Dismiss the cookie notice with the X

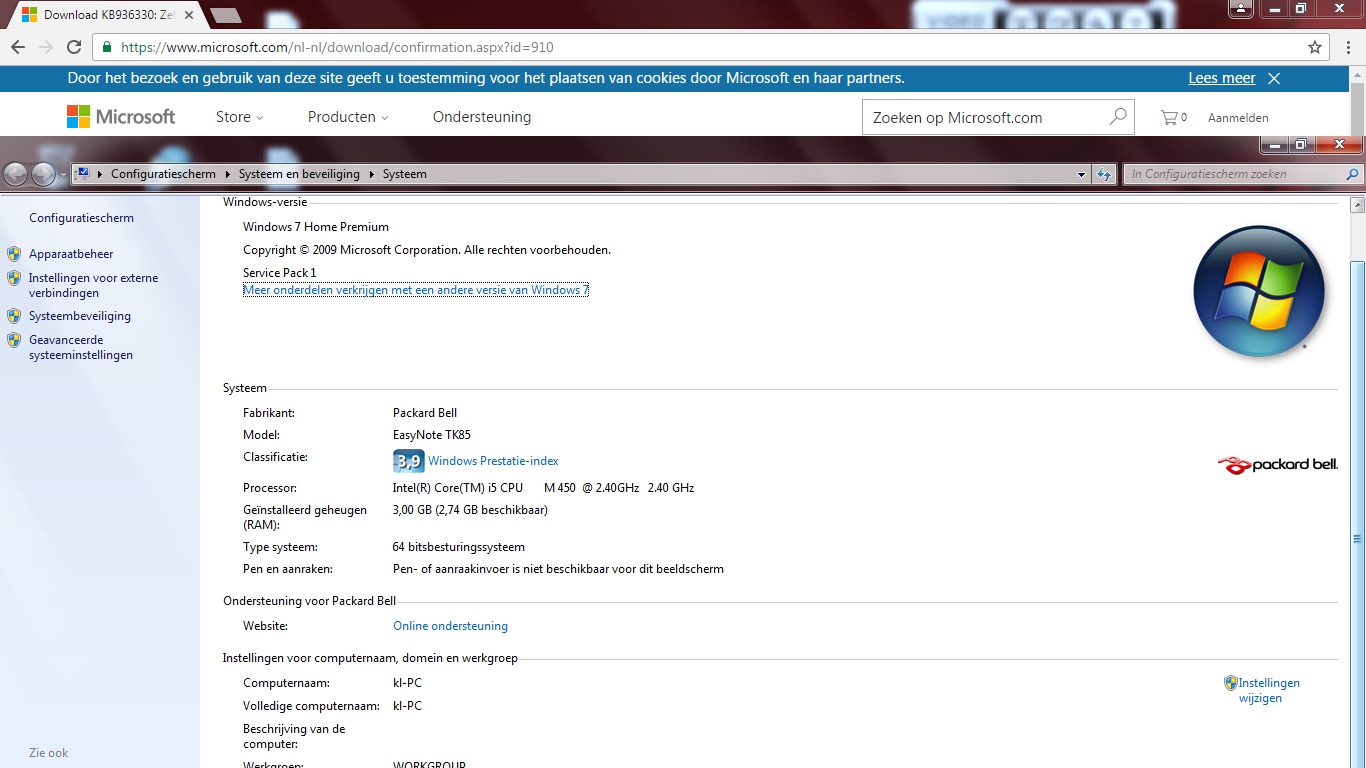point(1274,78)
